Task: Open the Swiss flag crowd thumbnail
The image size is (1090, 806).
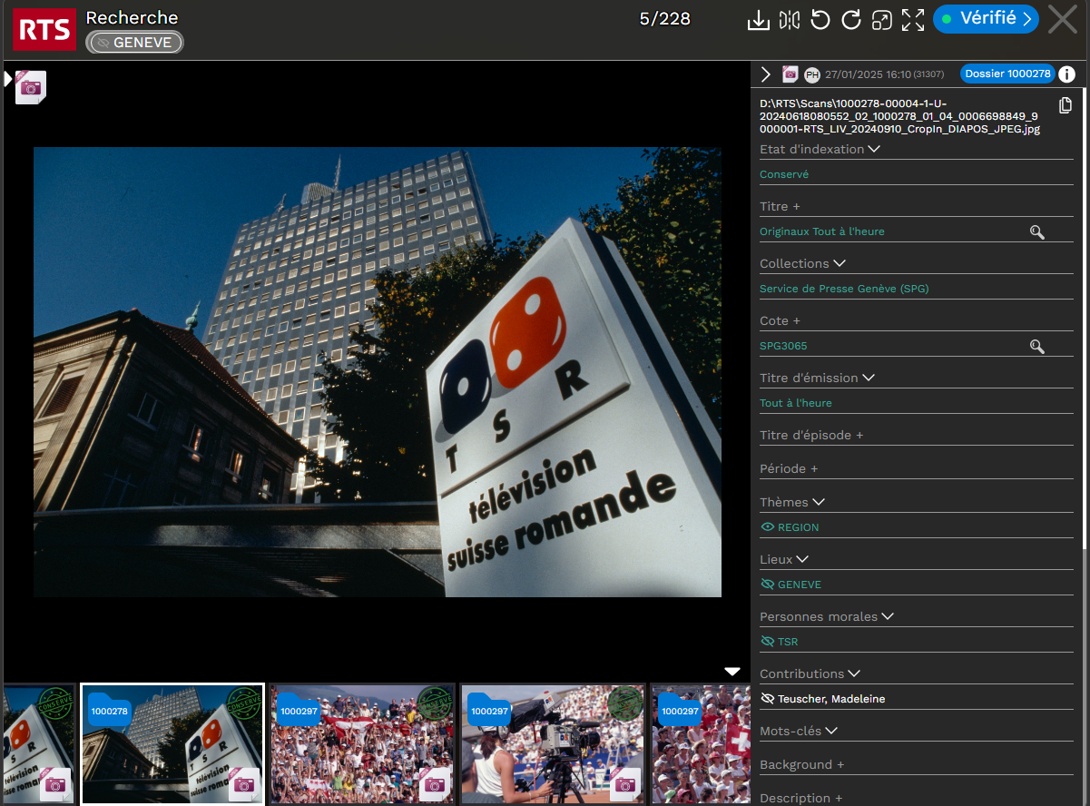Action: click(701, 744)
